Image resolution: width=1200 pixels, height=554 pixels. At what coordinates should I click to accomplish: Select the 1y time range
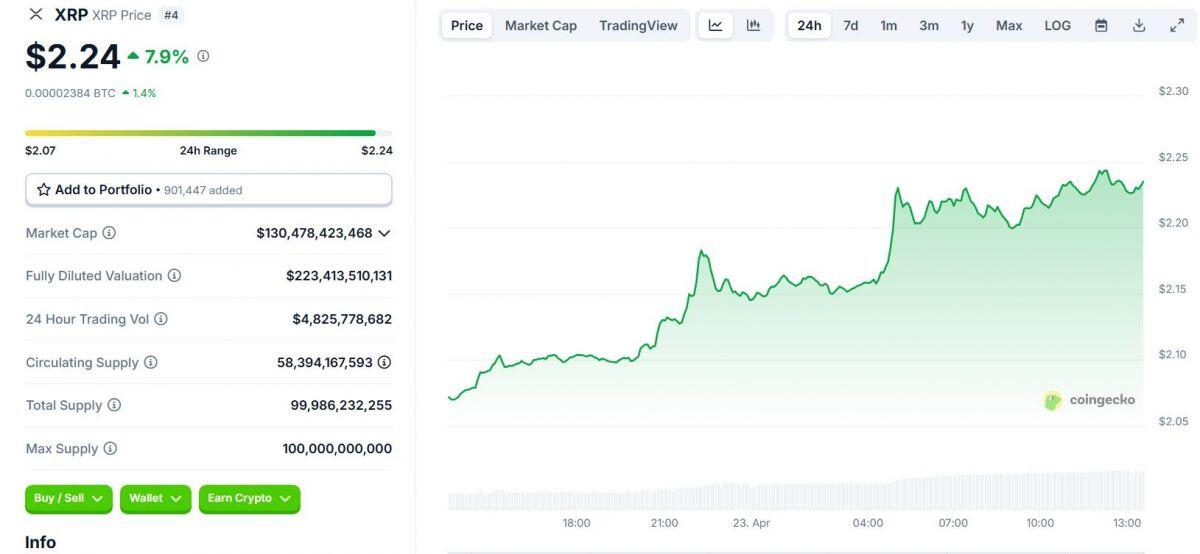[967, 26]
